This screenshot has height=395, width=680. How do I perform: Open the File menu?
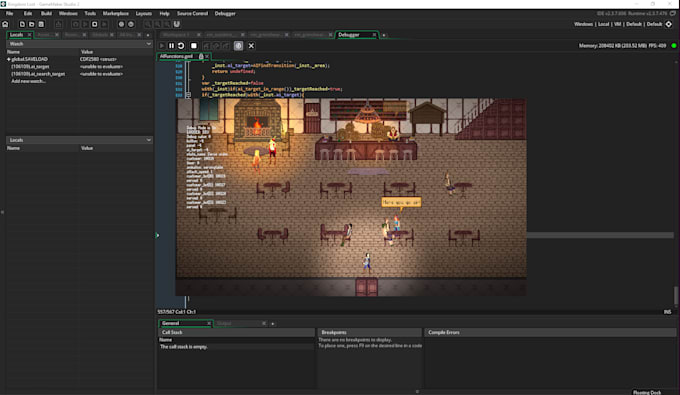point(10,13)
